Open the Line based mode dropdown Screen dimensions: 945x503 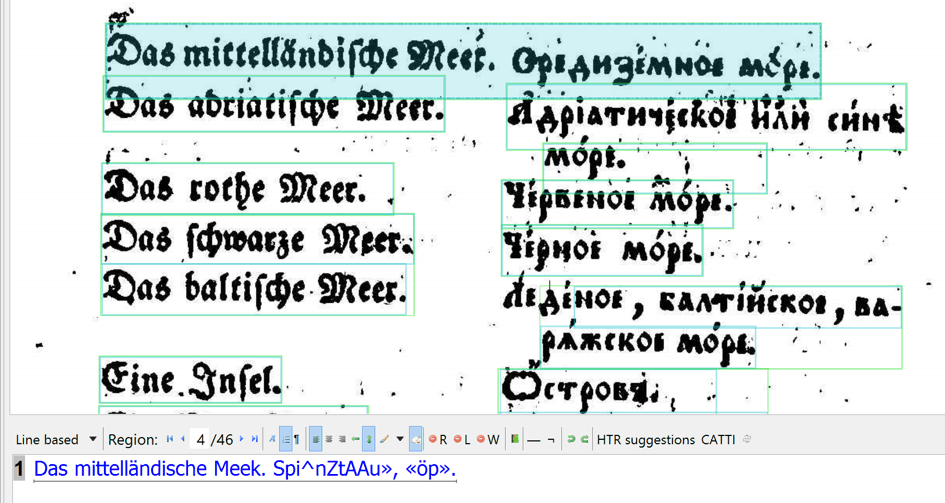[93, 439]
